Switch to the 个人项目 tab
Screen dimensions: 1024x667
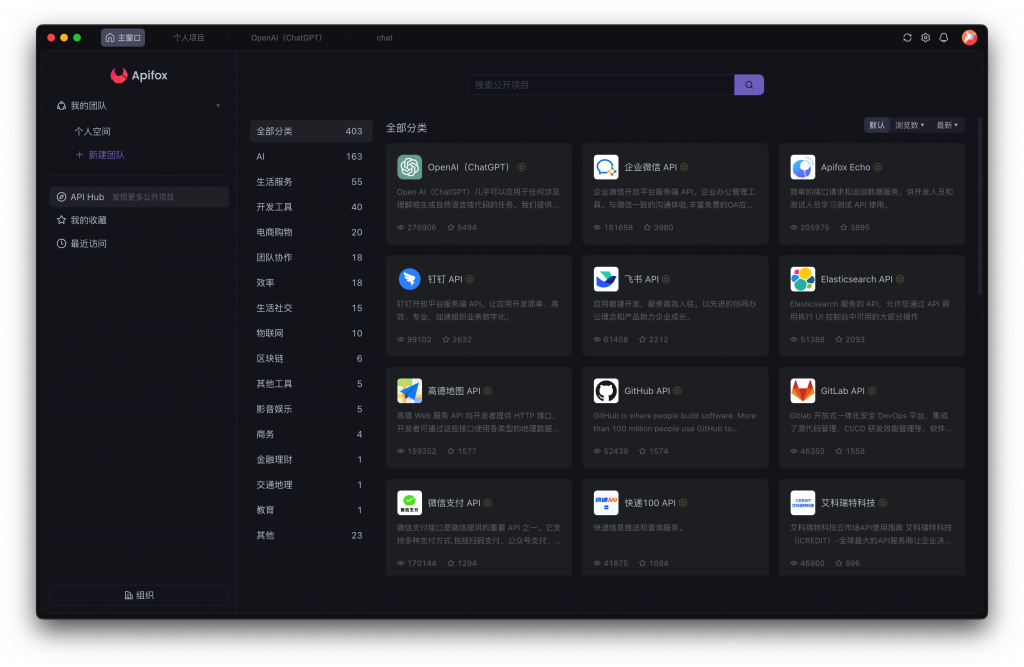click(x=189, y=38)
